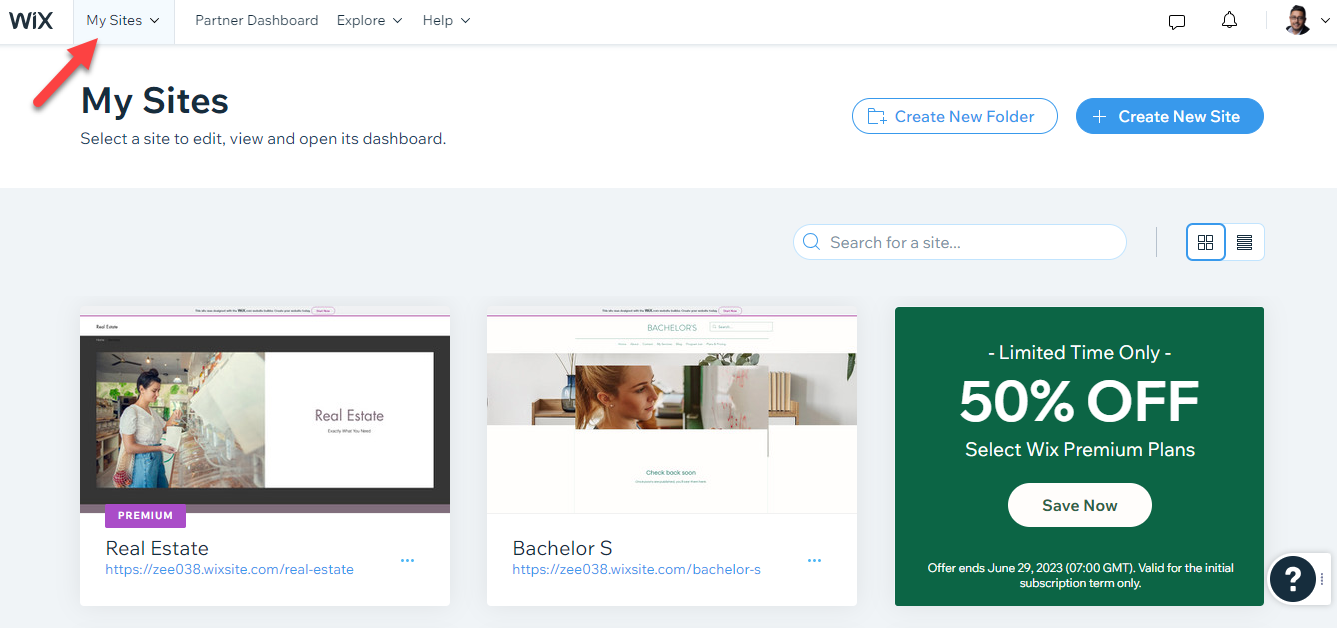The image size is (1337, 628).
Task: Click the Bachelor S site name
Action: 562,548
